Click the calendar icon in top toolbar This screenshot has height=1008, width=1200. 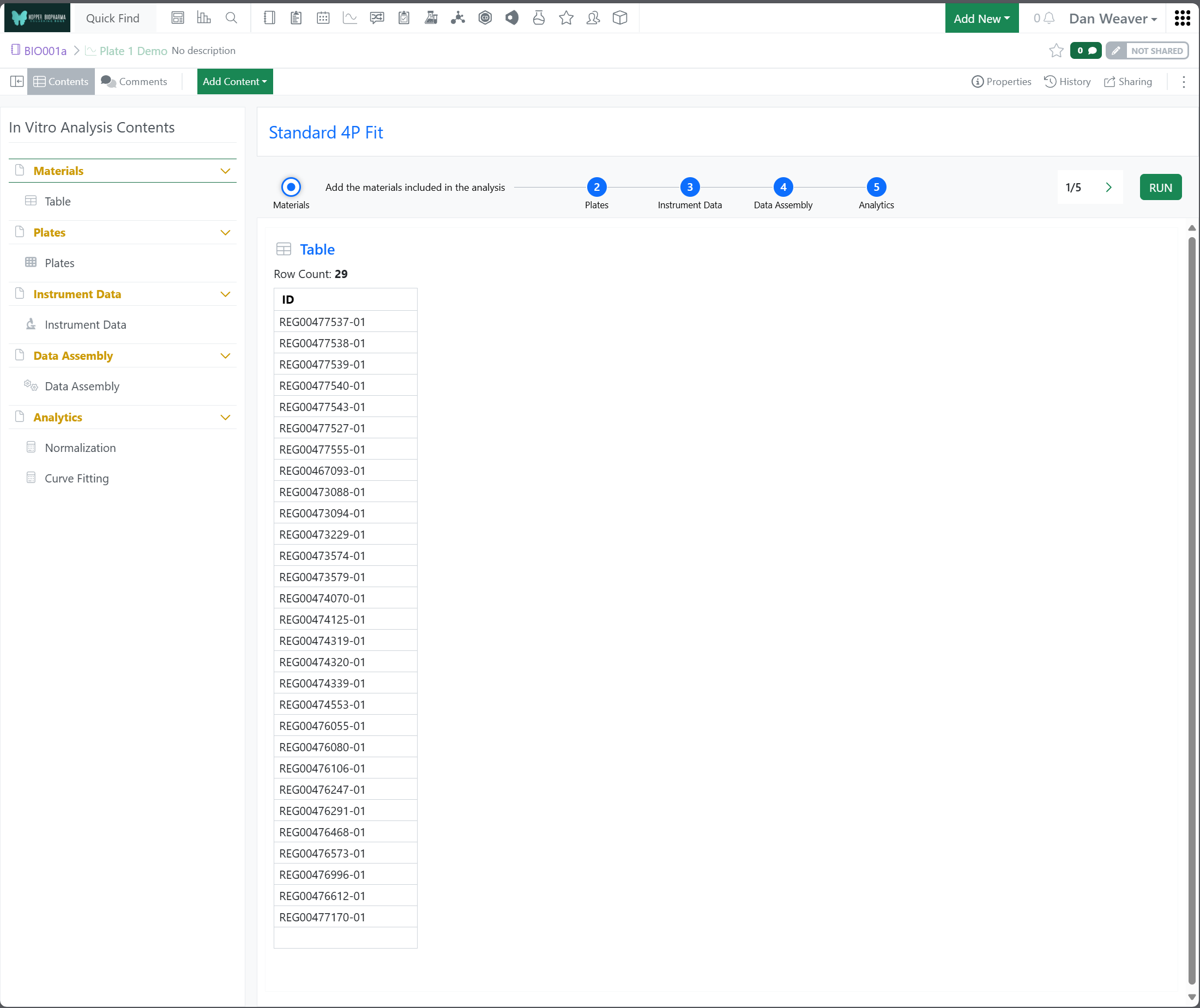click(323, 19)
